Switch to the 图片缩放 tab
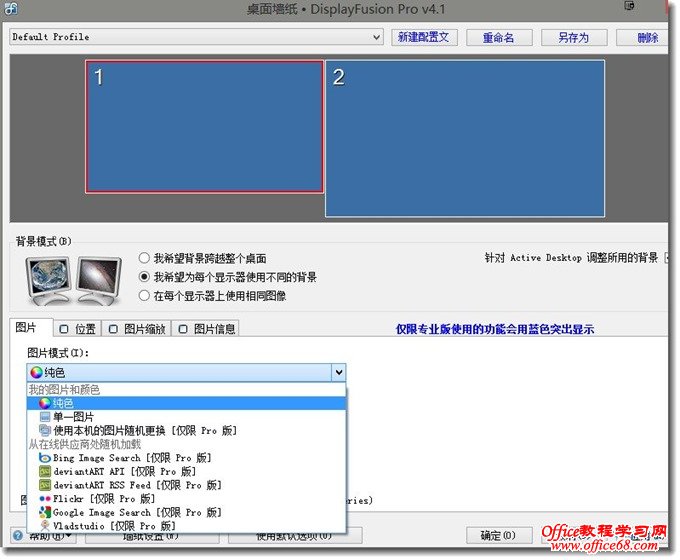Image resolution: width=680 pixels, height=560 pixels. tap(137, 329)
